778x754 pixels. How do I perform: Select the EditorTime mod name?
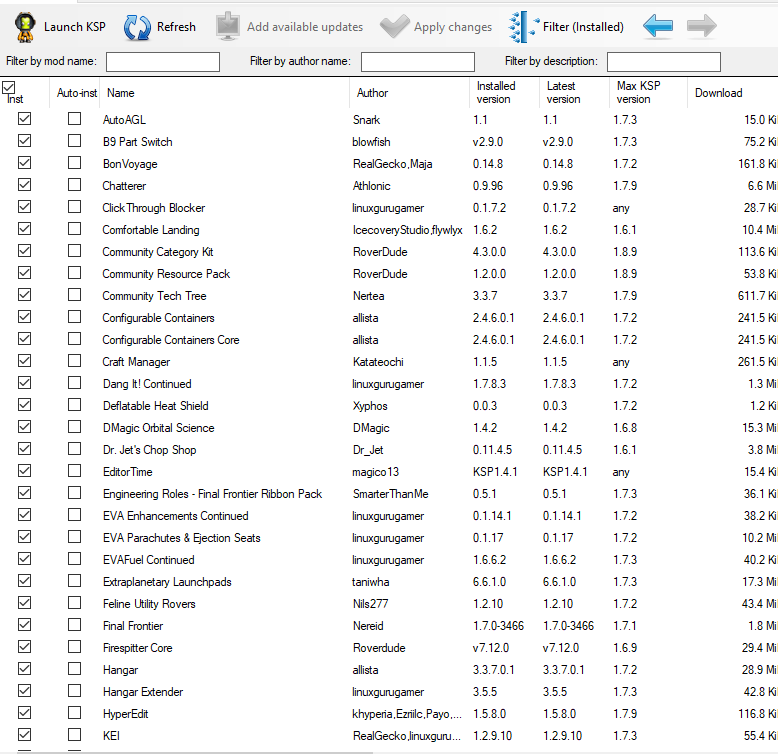tap(128, 472)
